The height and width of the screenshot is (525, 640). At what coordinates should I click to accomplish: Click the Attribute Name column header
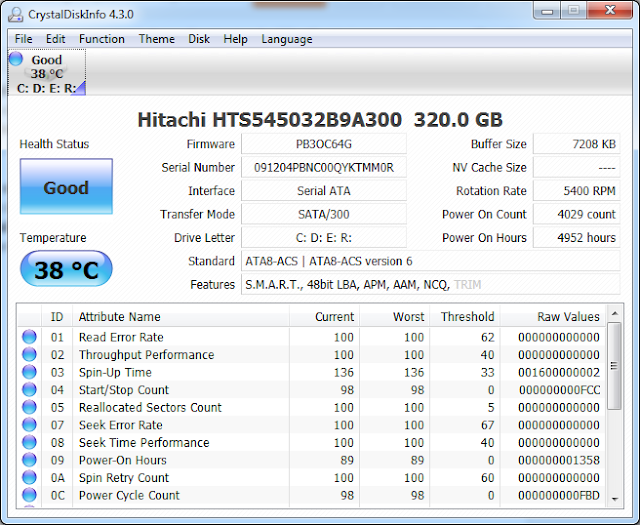(x=181, y=316)
